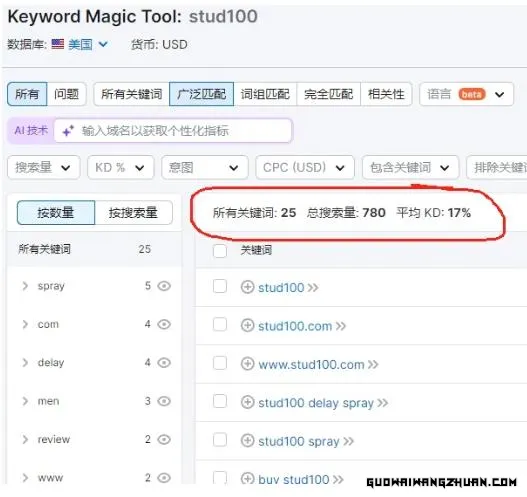This screenshot has width=527, height=497.
Task: Check the stud100 row checkbox
Action: [x=220, y=286]
